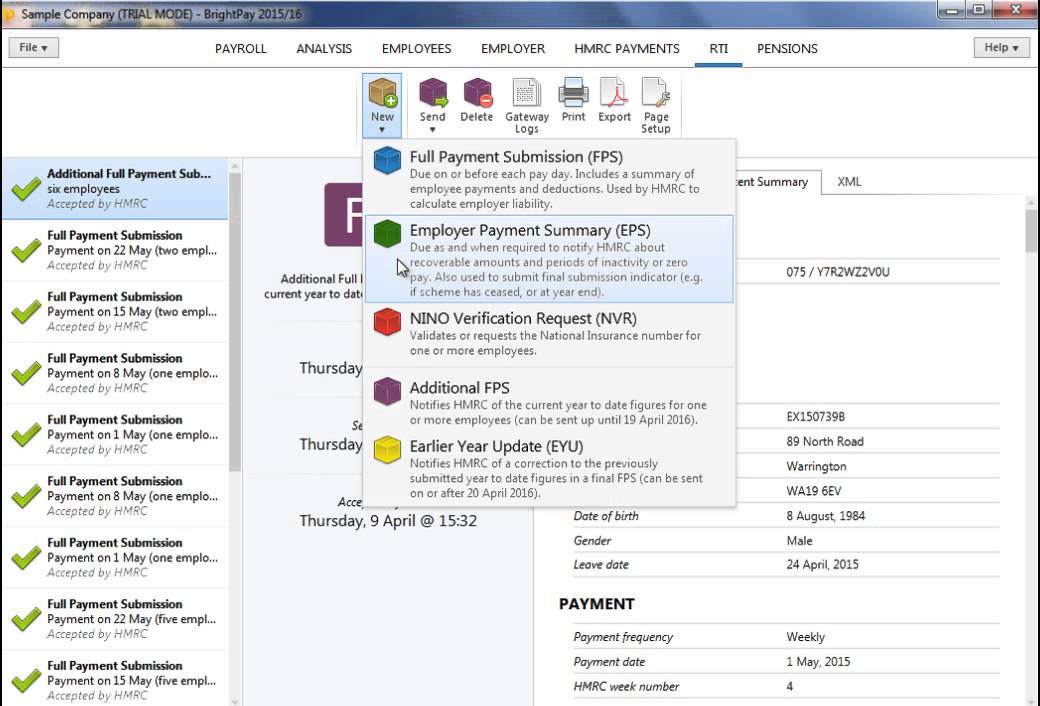The image size is (1040, 706).
Task: Select submission Payment on 22 May (five empl...)
Action: coord(115,619)
